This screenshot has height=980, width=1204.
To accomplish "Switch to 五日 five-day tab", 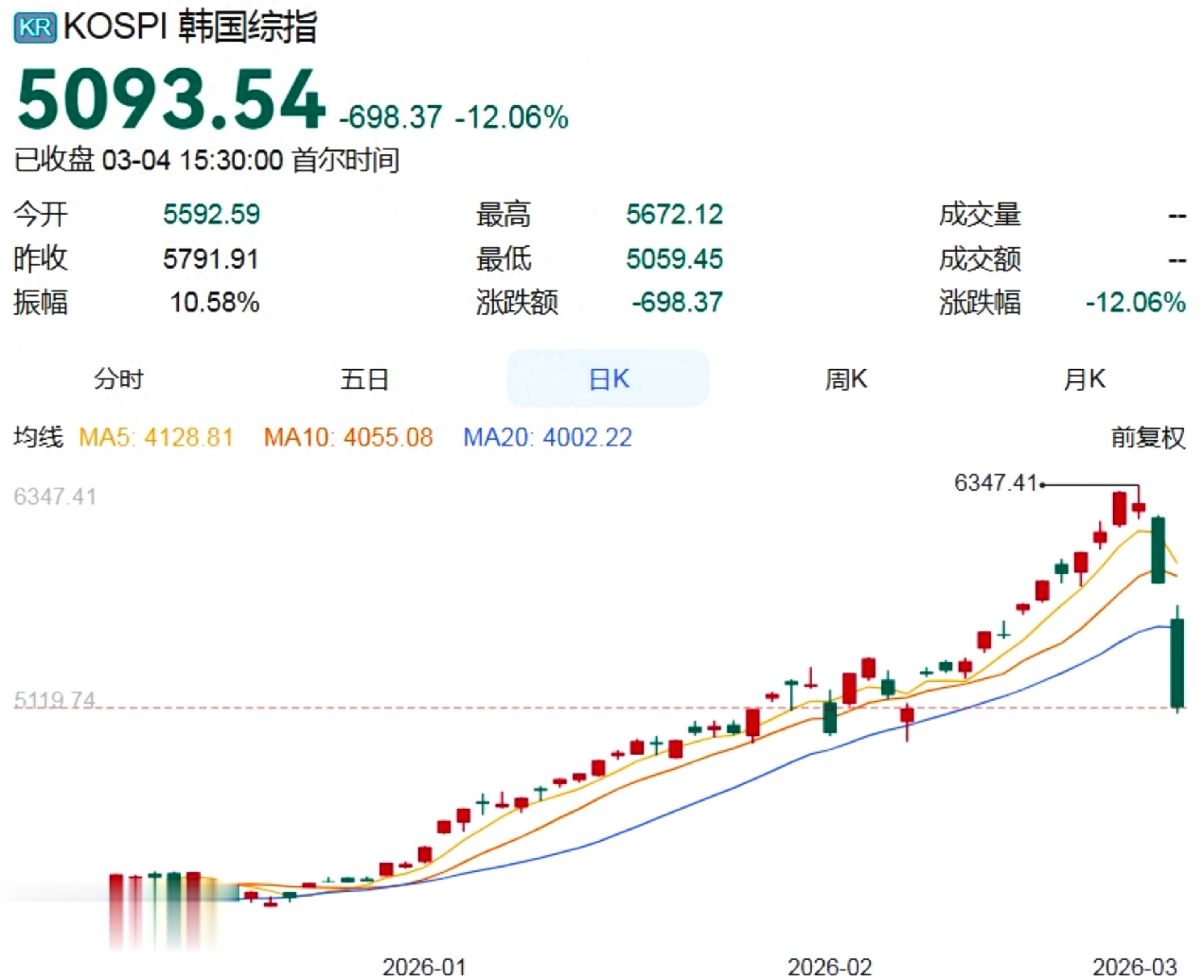I will [364, 378].
